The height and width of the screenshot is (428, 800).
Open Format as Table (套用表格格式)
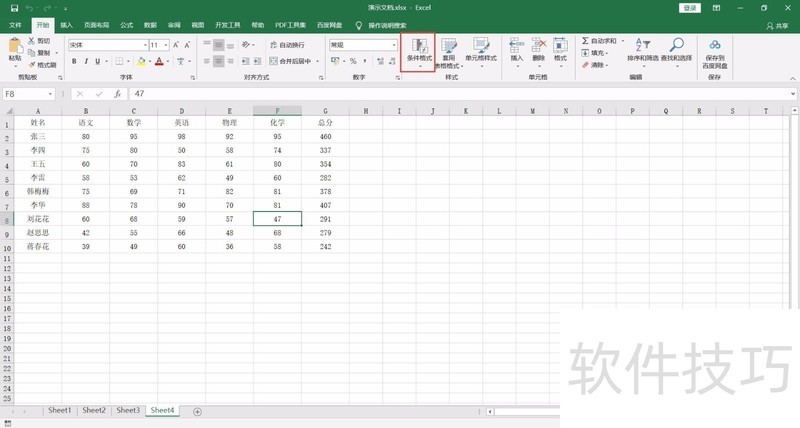(x=449, y=53)
